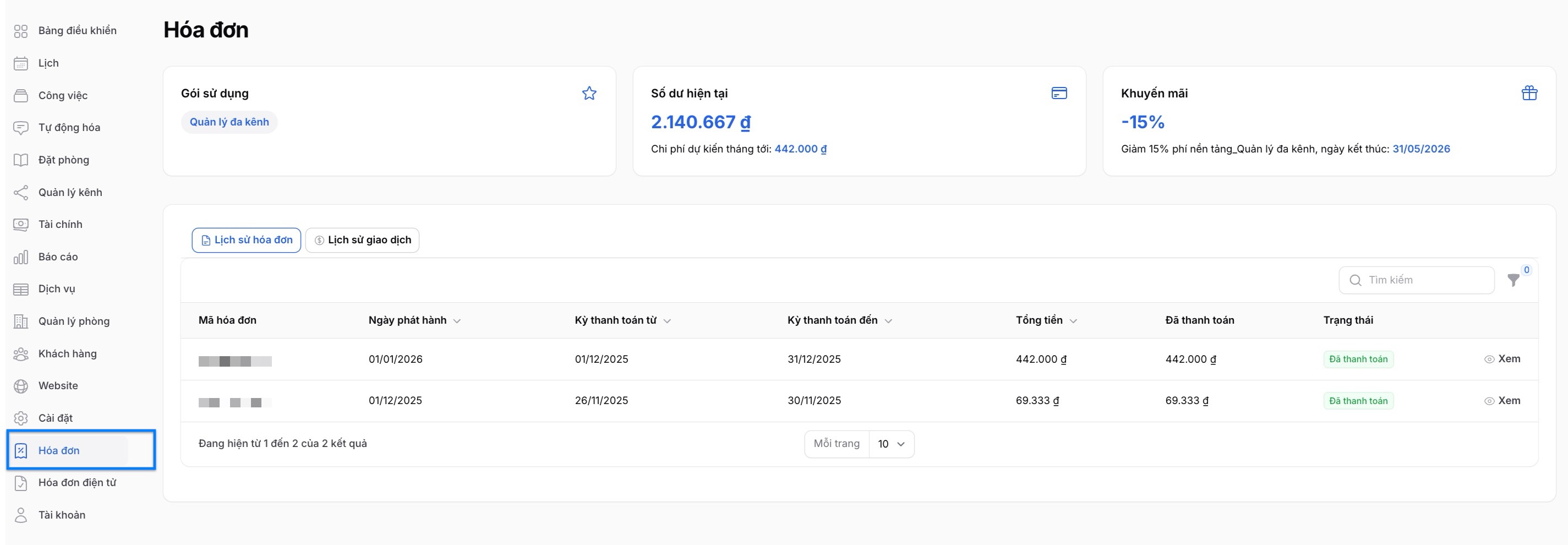This screenshot has width=1568, height=545.
Task: View the invoice issued 01/01/2026
Action: pyautogui.click(x=1503, y=359)
